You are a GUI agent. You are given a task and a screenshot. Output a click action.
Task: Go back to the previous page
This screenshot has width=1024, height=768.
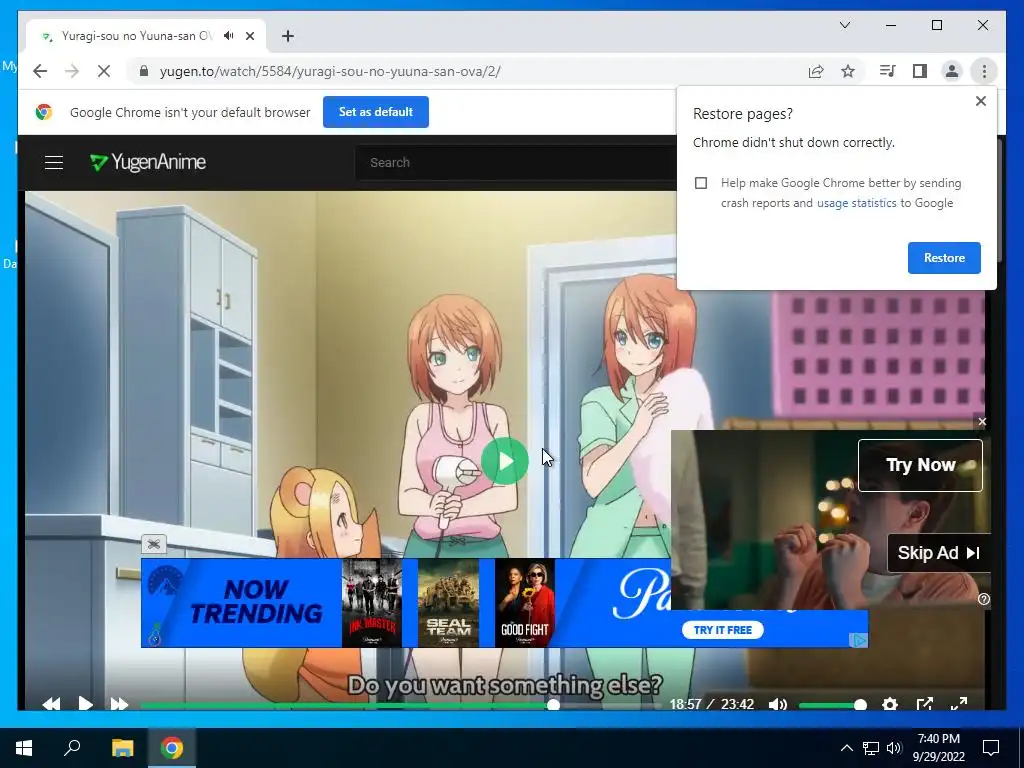[x=40, y=71]
